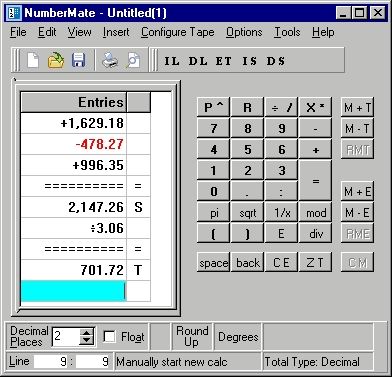
Task: Click the multiply X * key
Action: coord(315,107)
